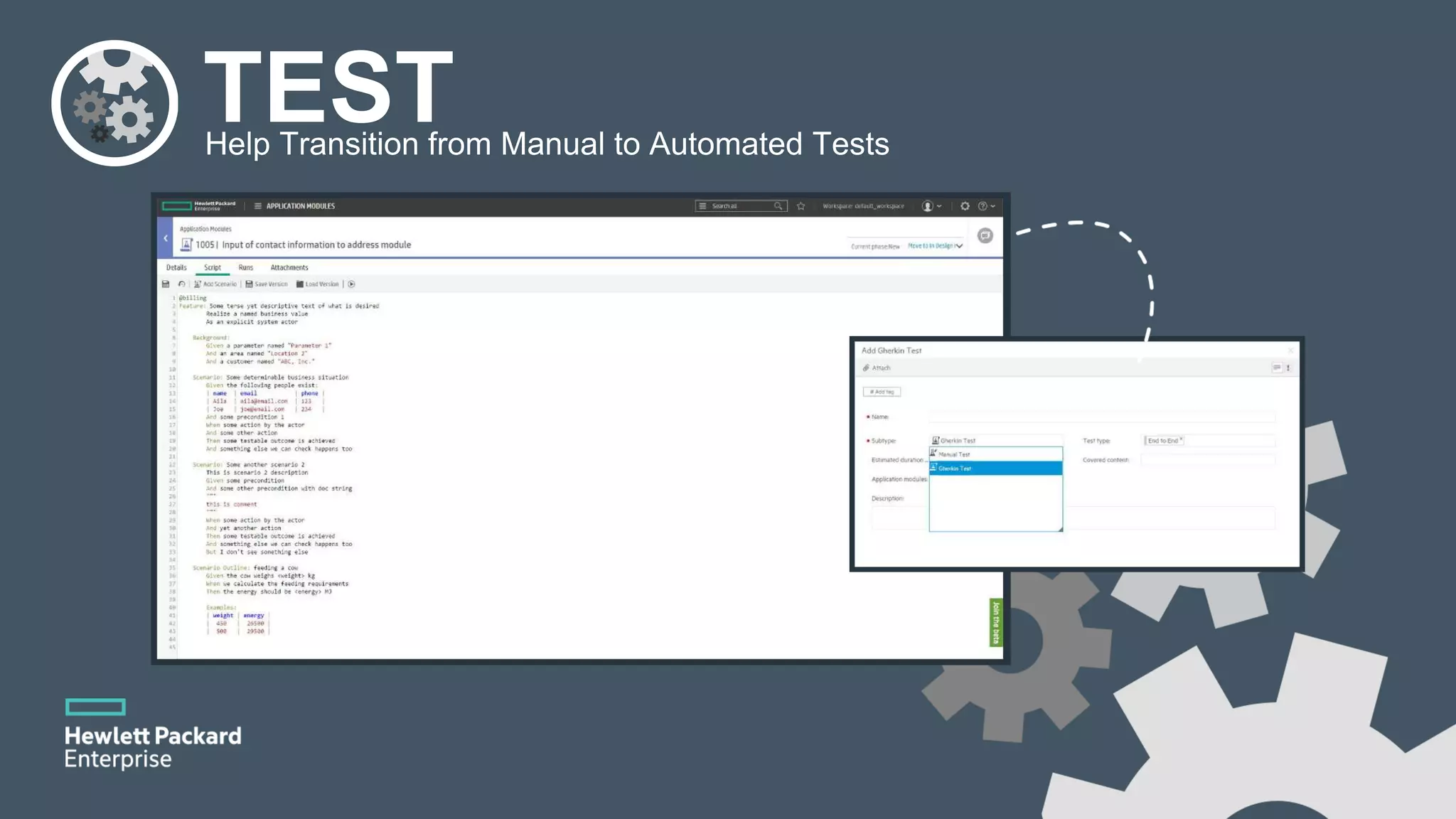
Task: Click the run test play icon
Action: pos(351,284)
